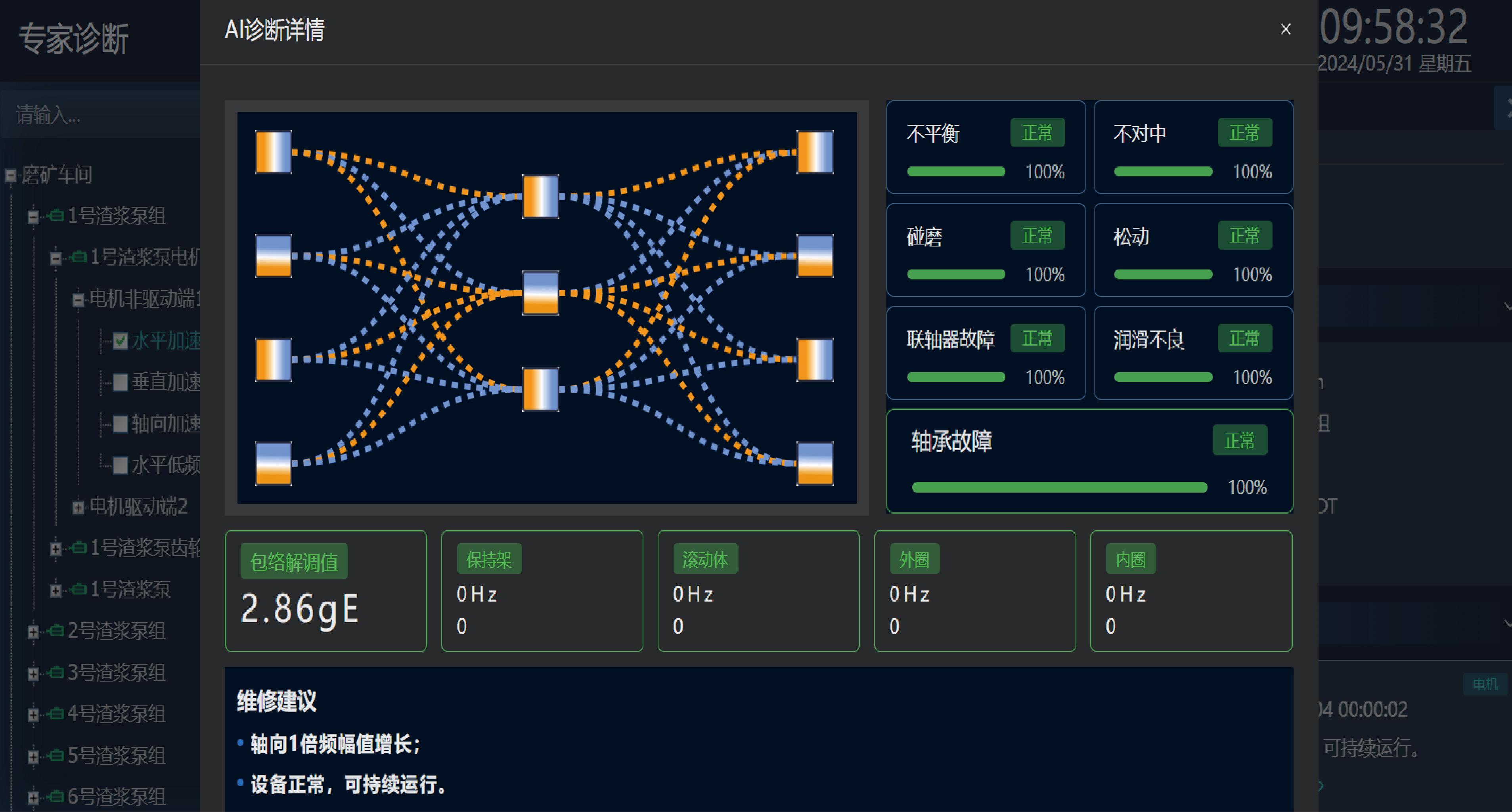Click the top-left input node of network diagram
The height and width of the screenshot is (812, 1512).
[x=274, y=152]
